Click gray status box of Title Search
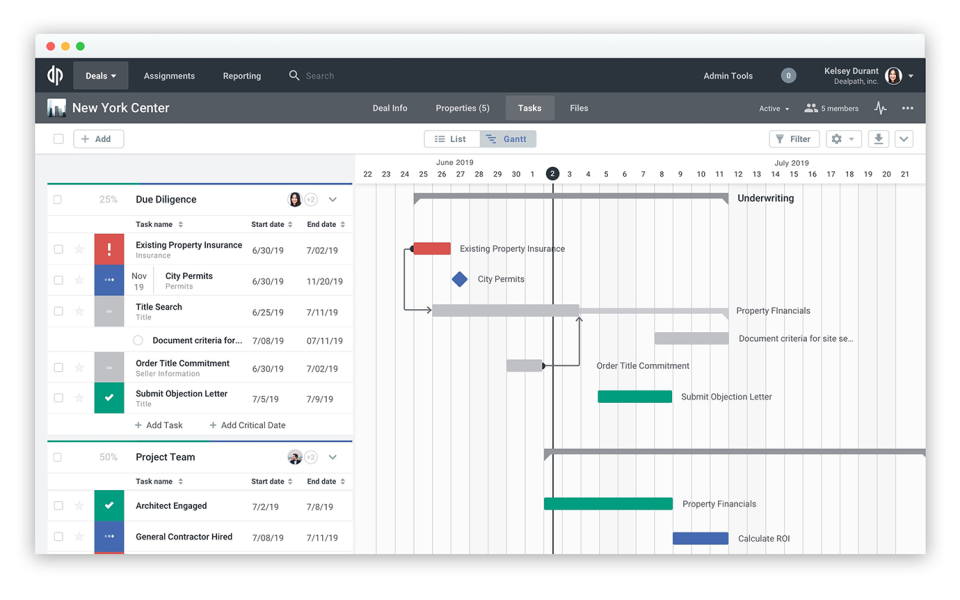This screenshot has height=600, width=960. coord(109,311)
